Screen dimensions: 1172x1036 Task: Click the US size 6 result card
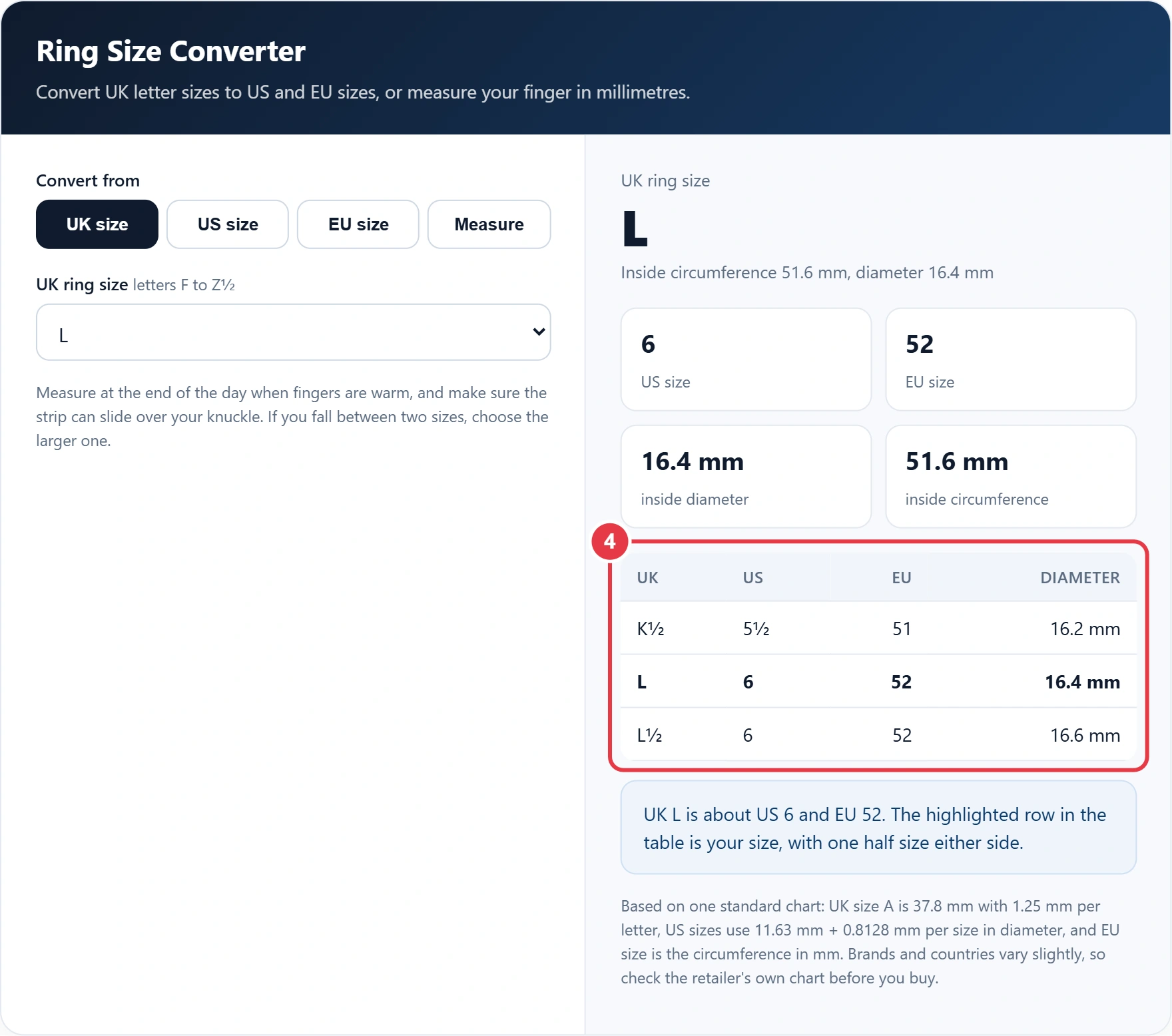coord(746,360)
